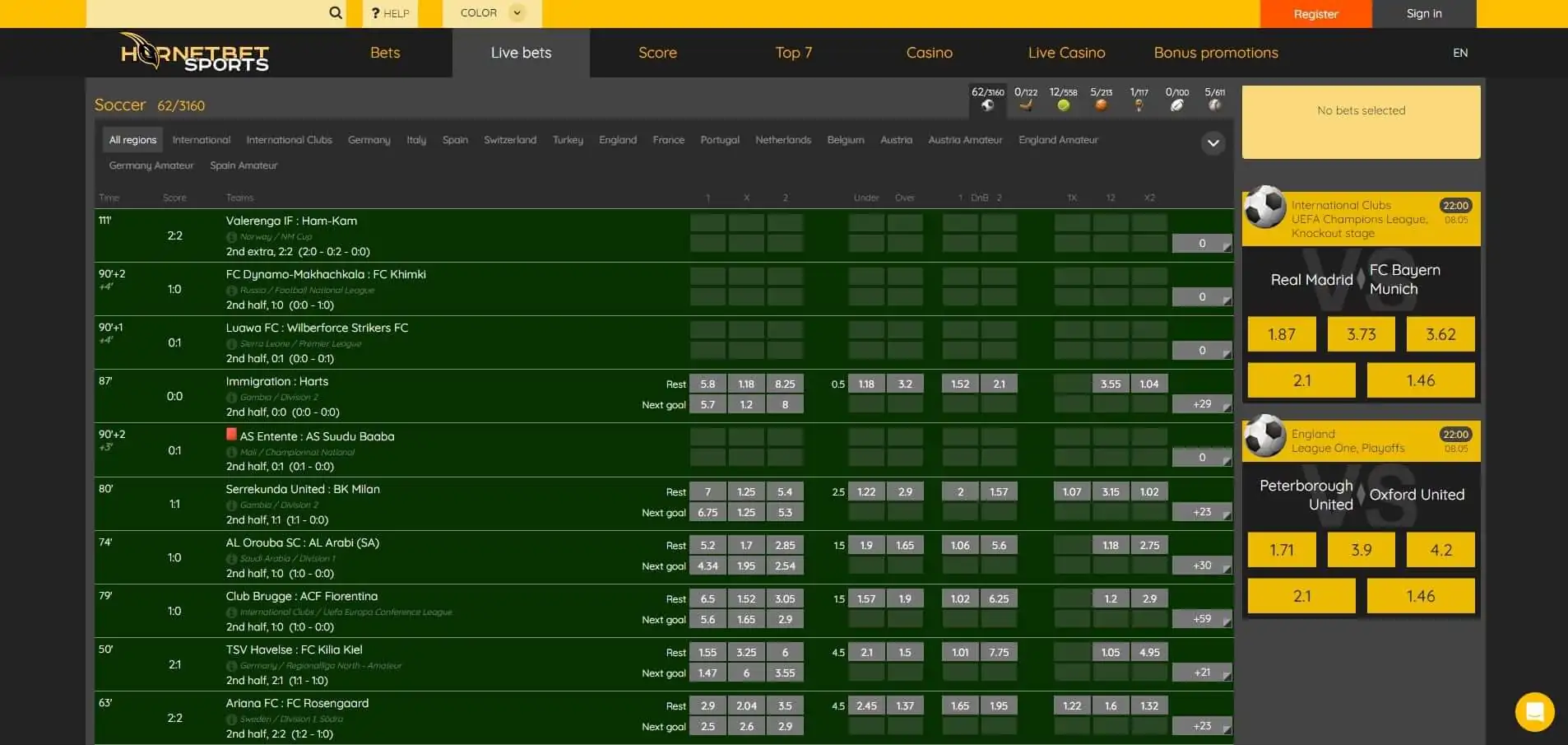1568x745 pixels.
Task: Open tennis live bets via tennis ball icon
Action: click(1064, 105)
